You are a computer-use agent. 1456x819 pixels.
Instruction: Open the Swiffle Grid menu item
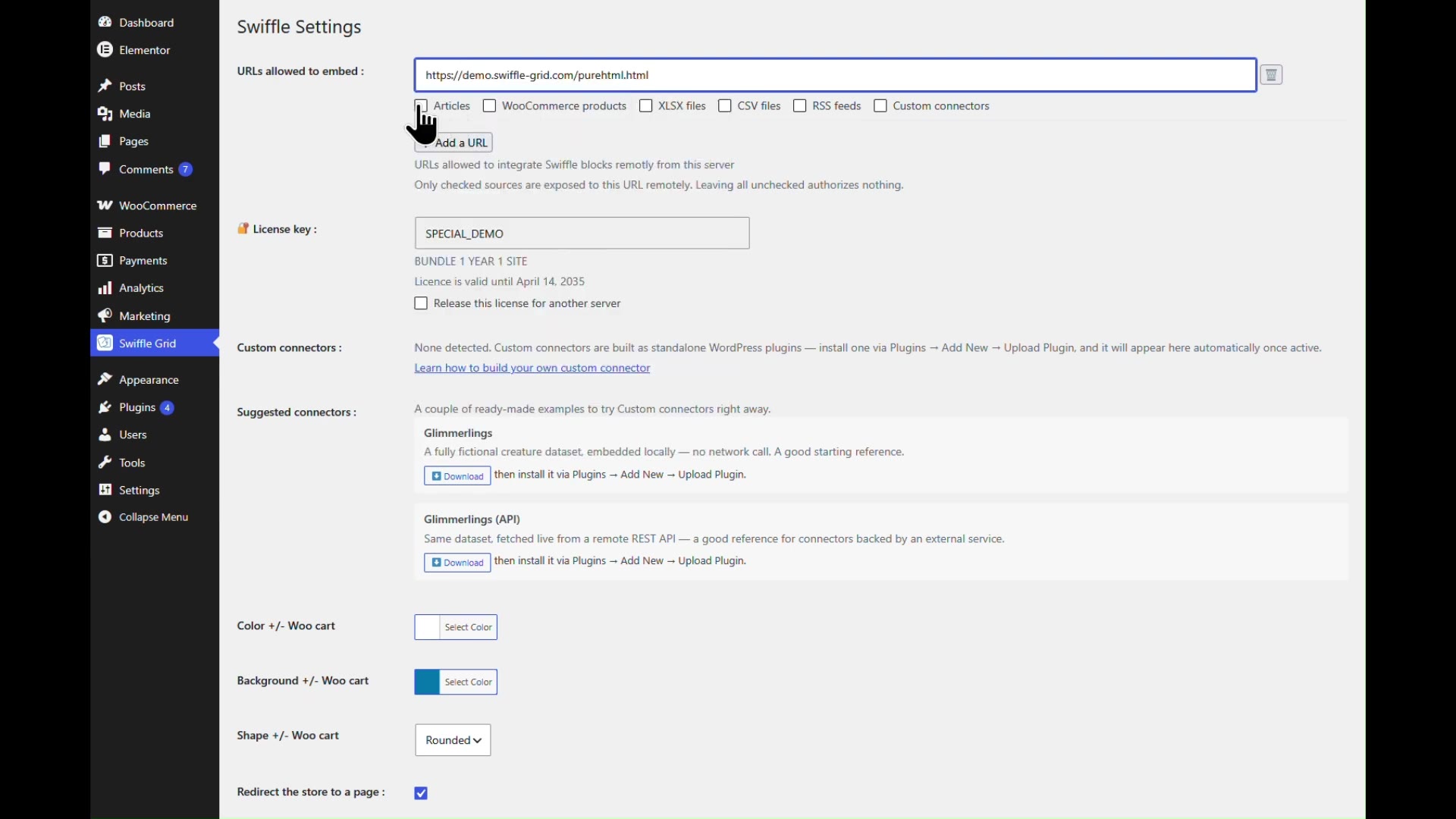(x=155, y=344)
